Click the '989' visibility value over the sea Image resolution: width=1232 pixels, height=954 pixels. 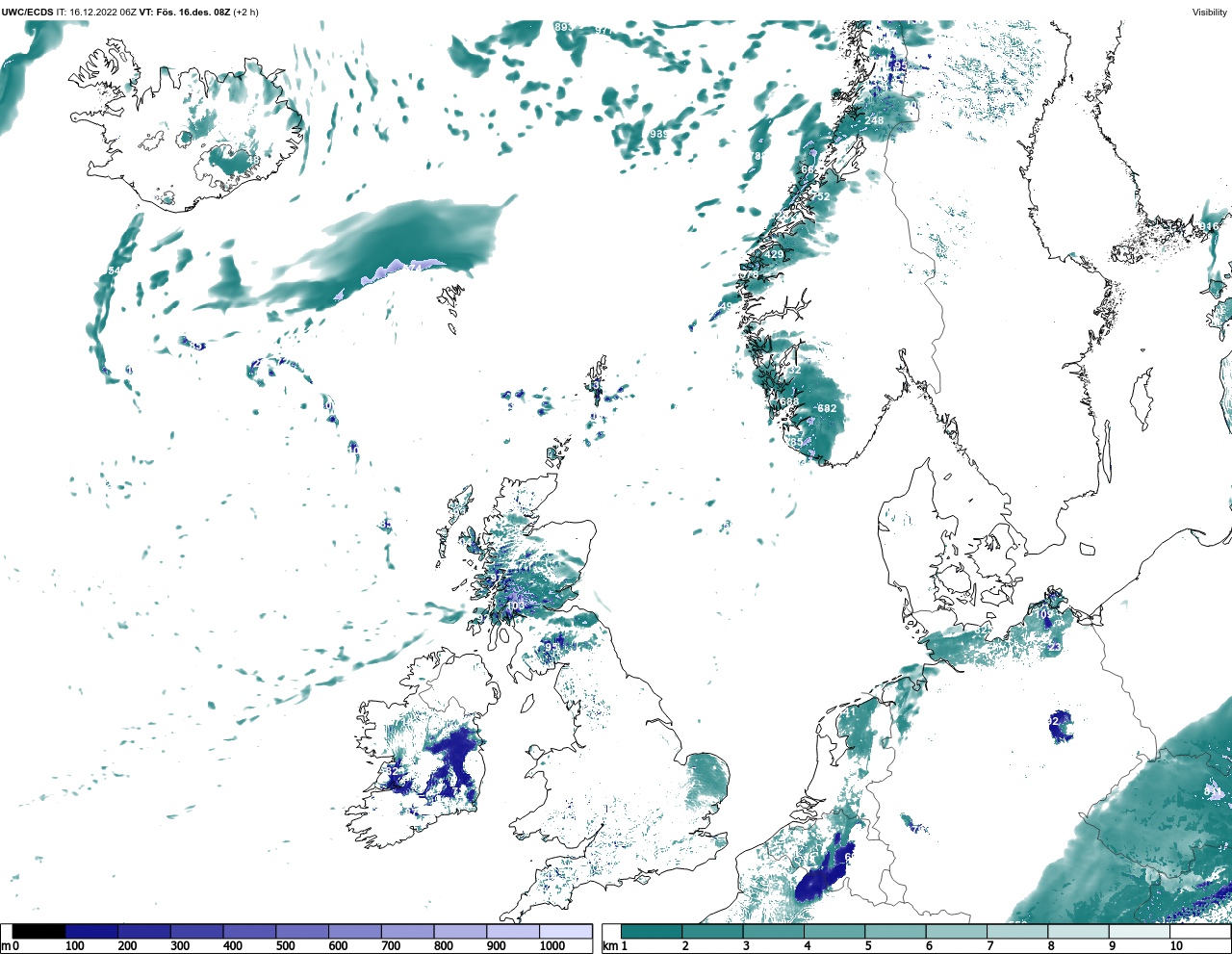(x=658, y=135)
